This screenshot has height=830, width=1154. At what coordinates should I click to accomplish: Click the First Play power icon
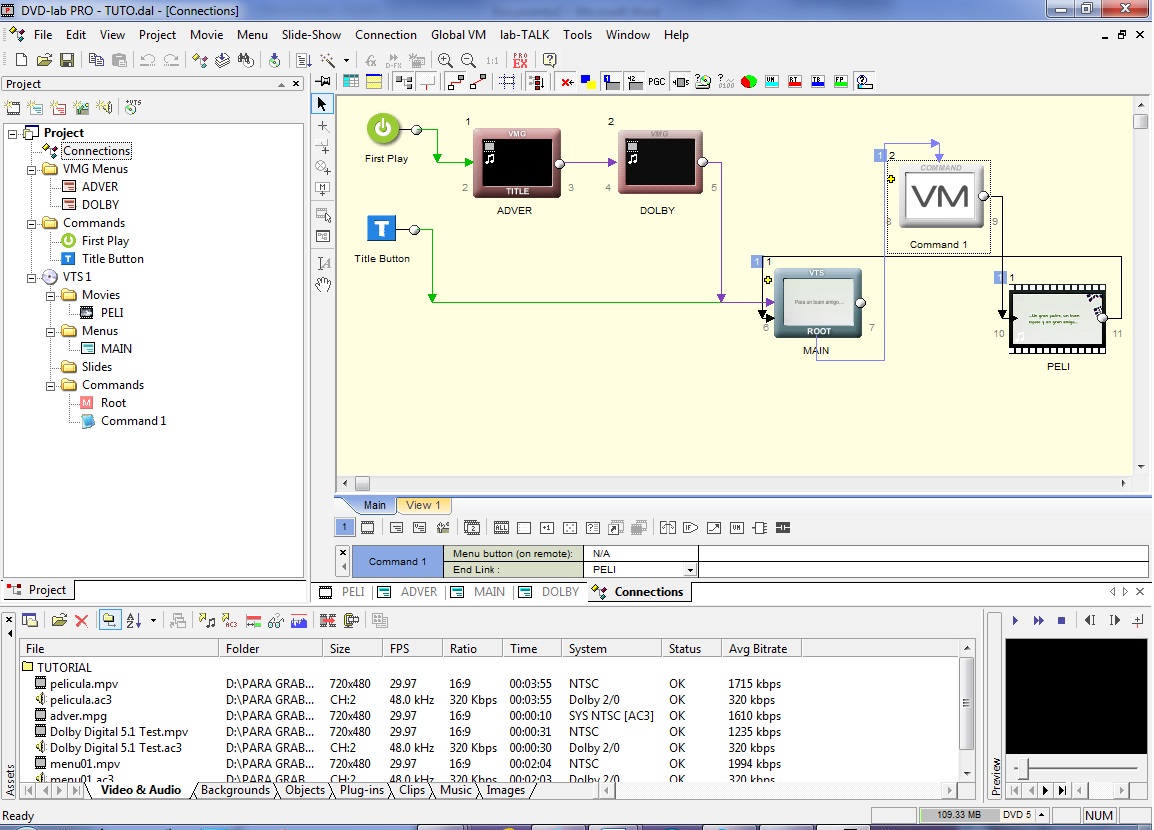tap(383, 129)
